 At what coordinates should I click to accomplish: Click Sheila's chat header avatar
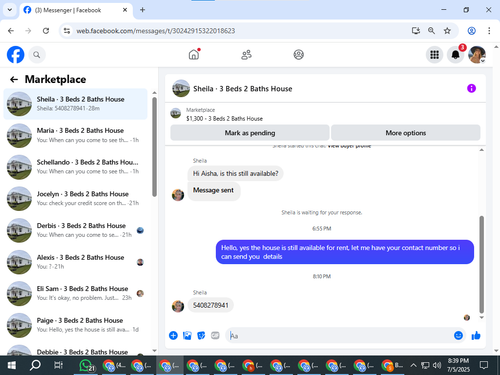[181, 88]
